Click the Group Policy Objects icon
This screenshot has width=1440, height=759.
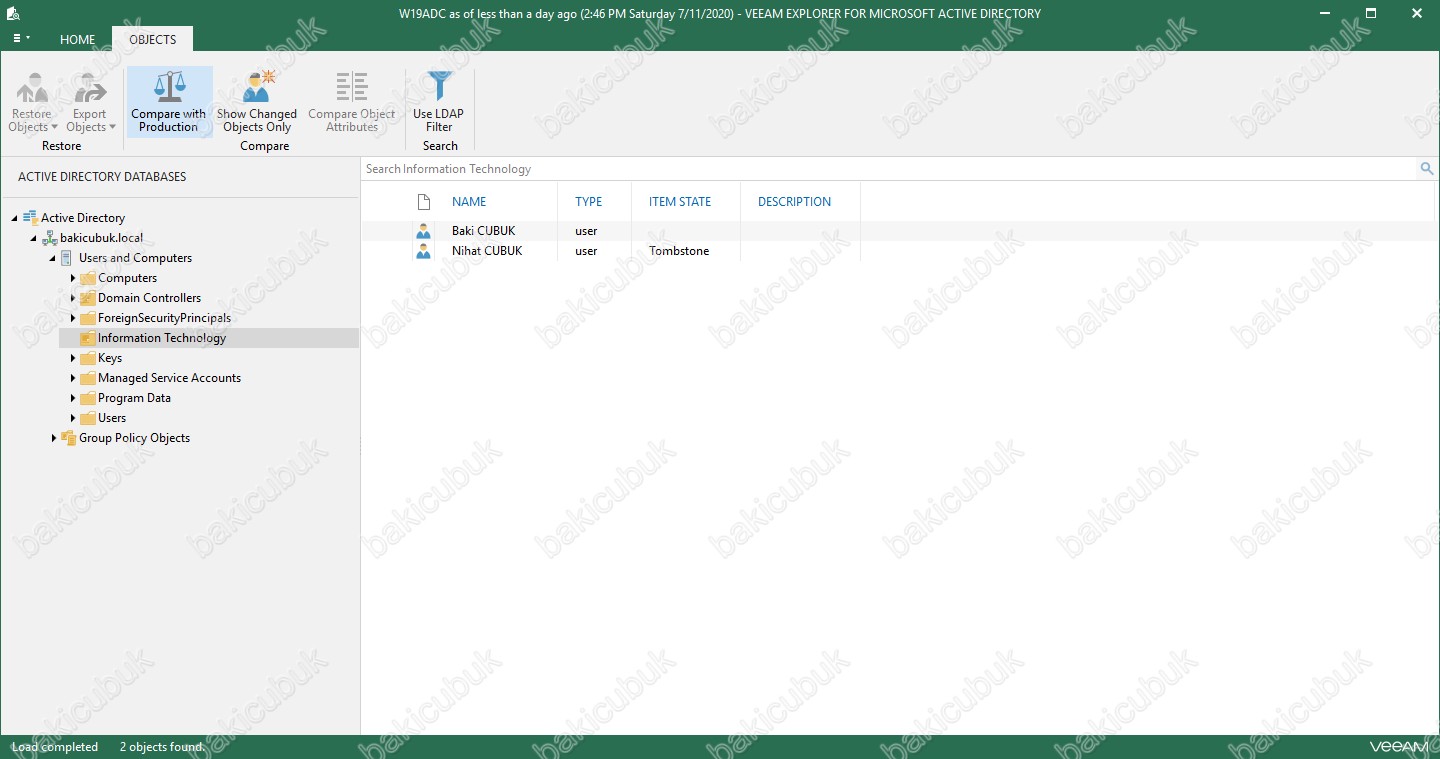68,438
